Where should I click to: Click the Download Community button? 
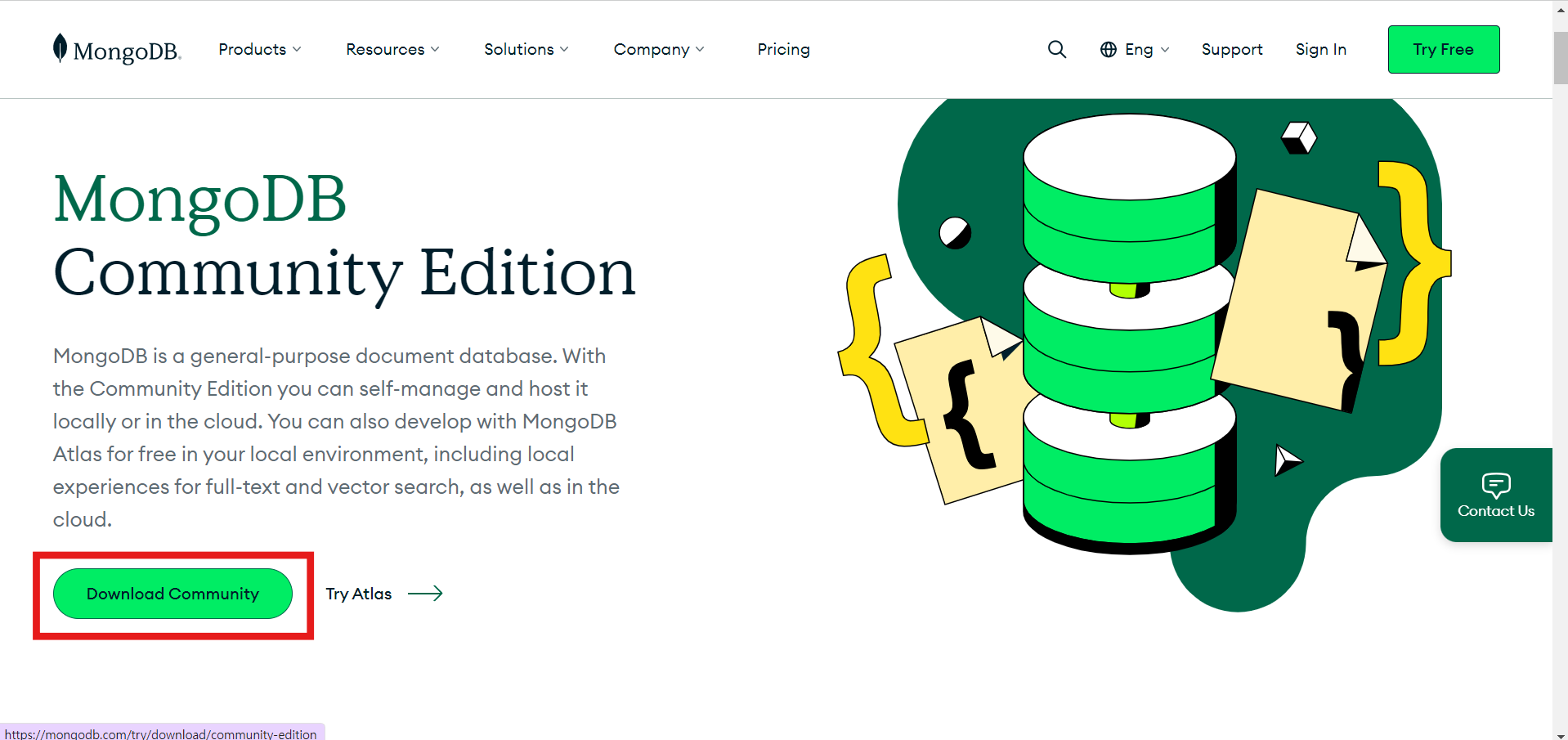click(172, 594)
